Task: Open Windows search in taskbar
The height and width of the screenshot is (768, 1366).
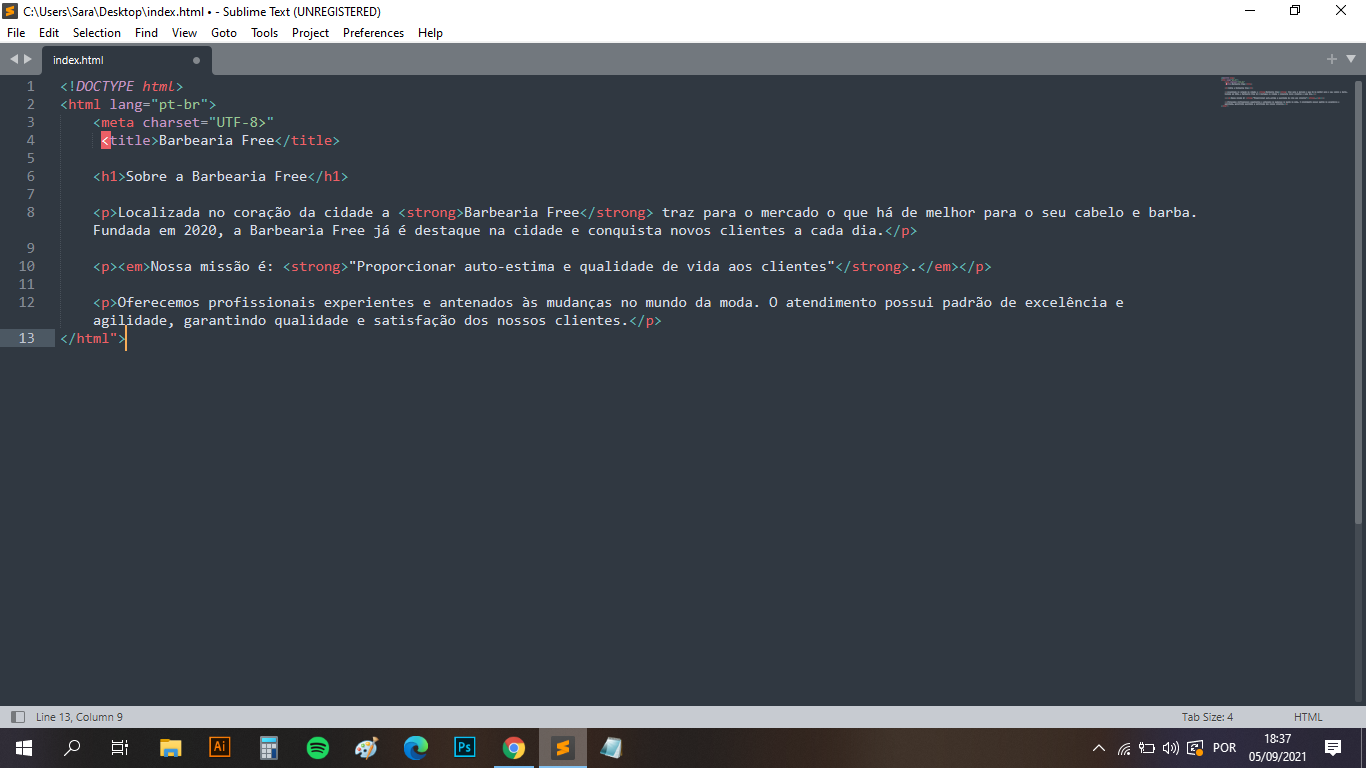Action: pyautogui.click(x=72, y=748)
